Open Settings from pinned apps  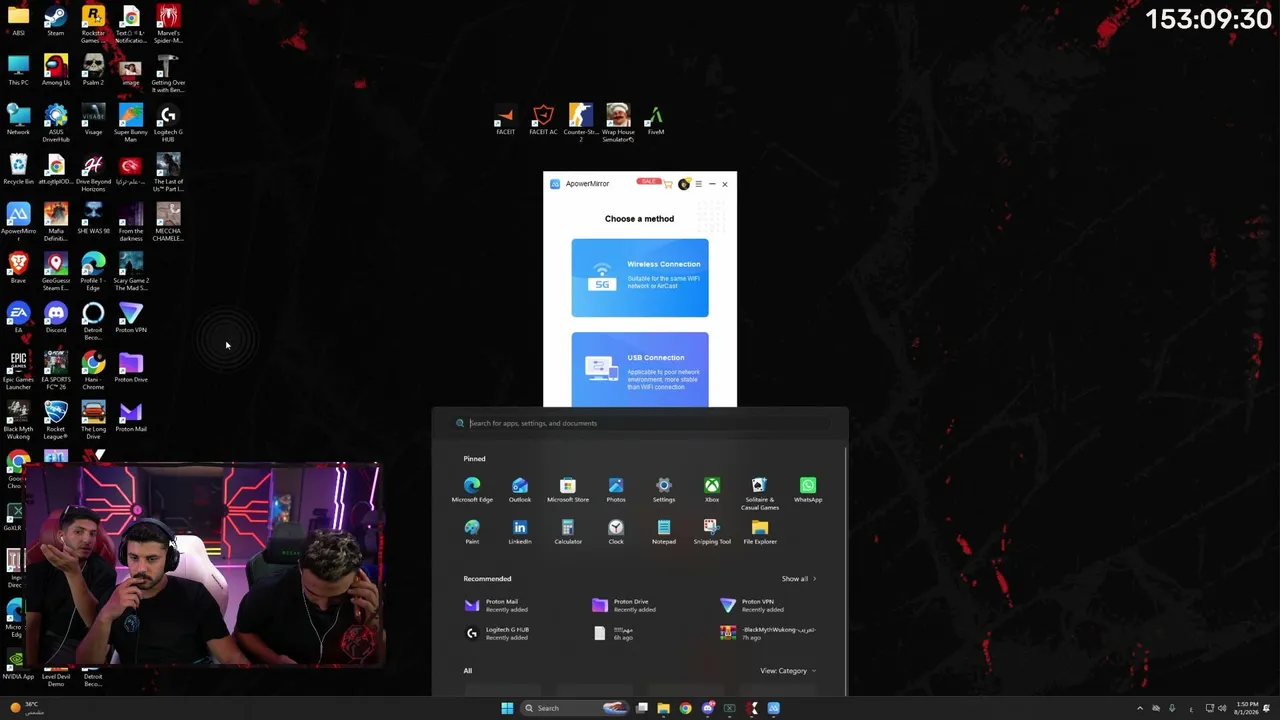coord(664,490)
